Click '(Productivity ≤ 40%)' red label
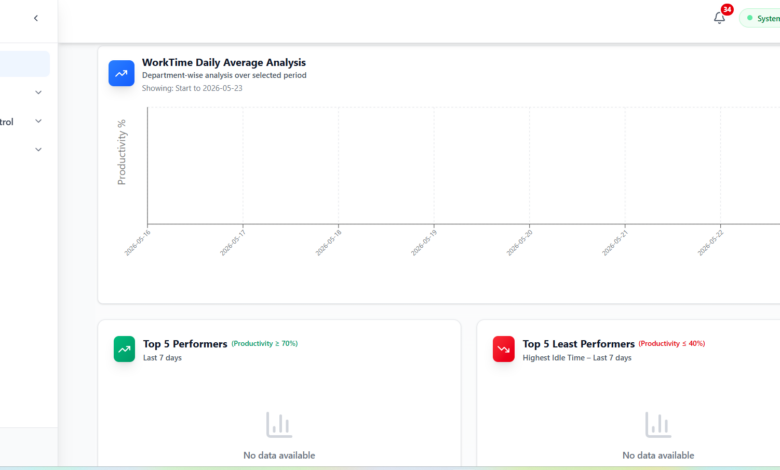Viewport: 780px width, 470px height. point(672,344)
